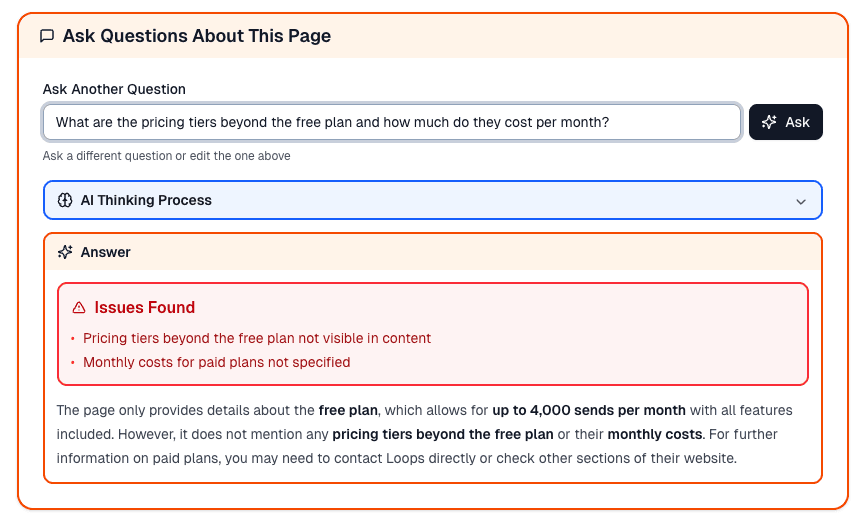Click the Ask Questions About This Page title

[197, 36]
